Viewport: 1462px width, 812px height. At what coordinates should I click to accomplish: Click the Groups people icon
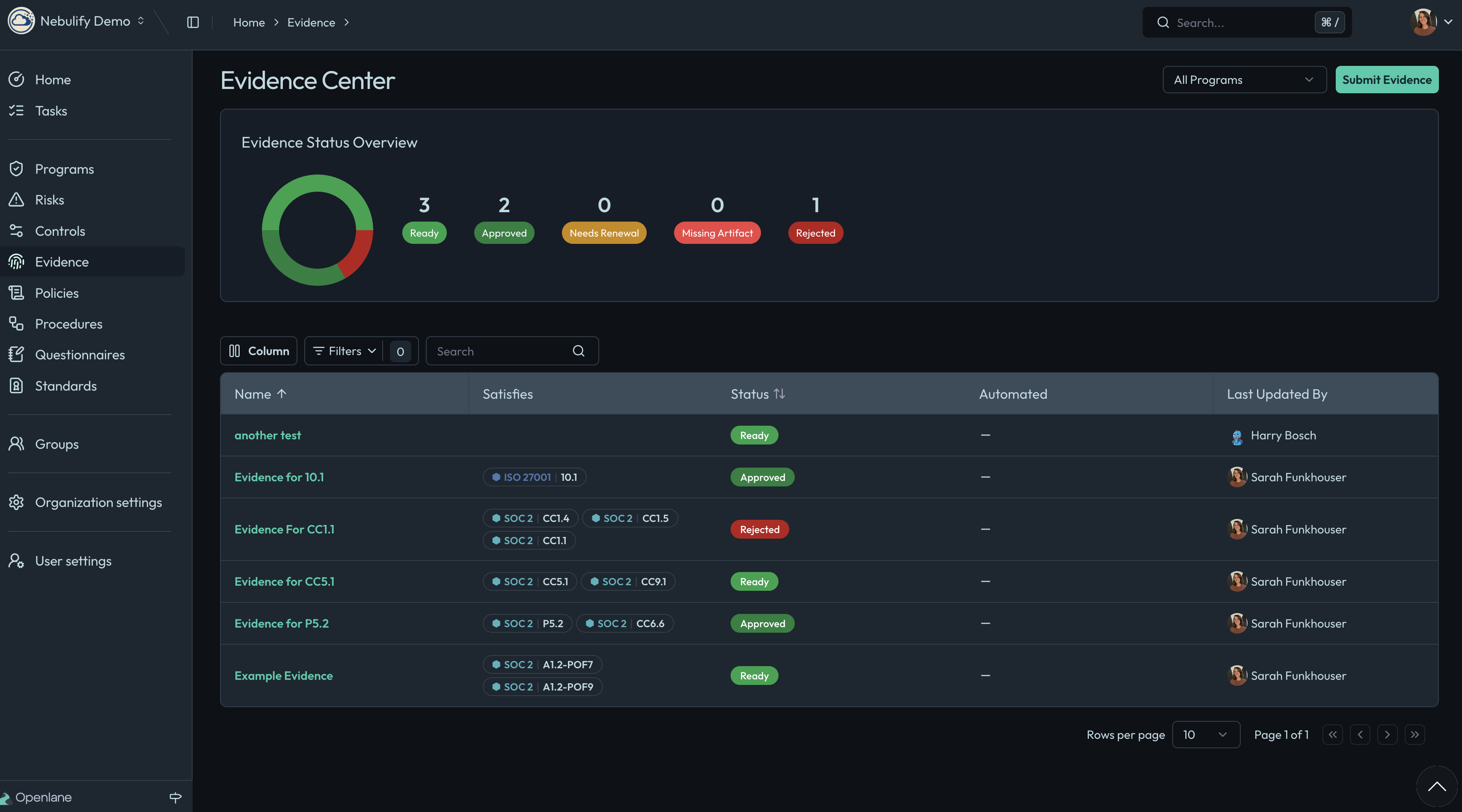[x=16, y=444]
